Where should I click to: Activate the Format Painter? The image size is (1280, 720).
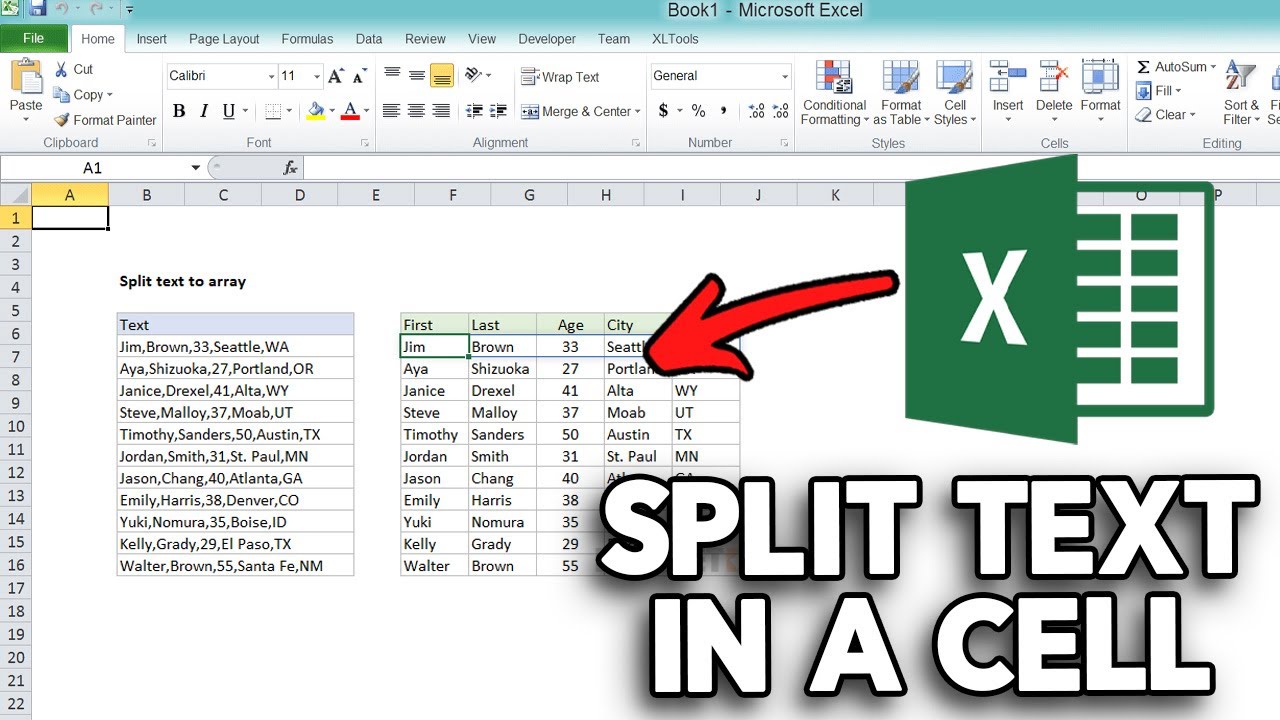coord(106,120)
